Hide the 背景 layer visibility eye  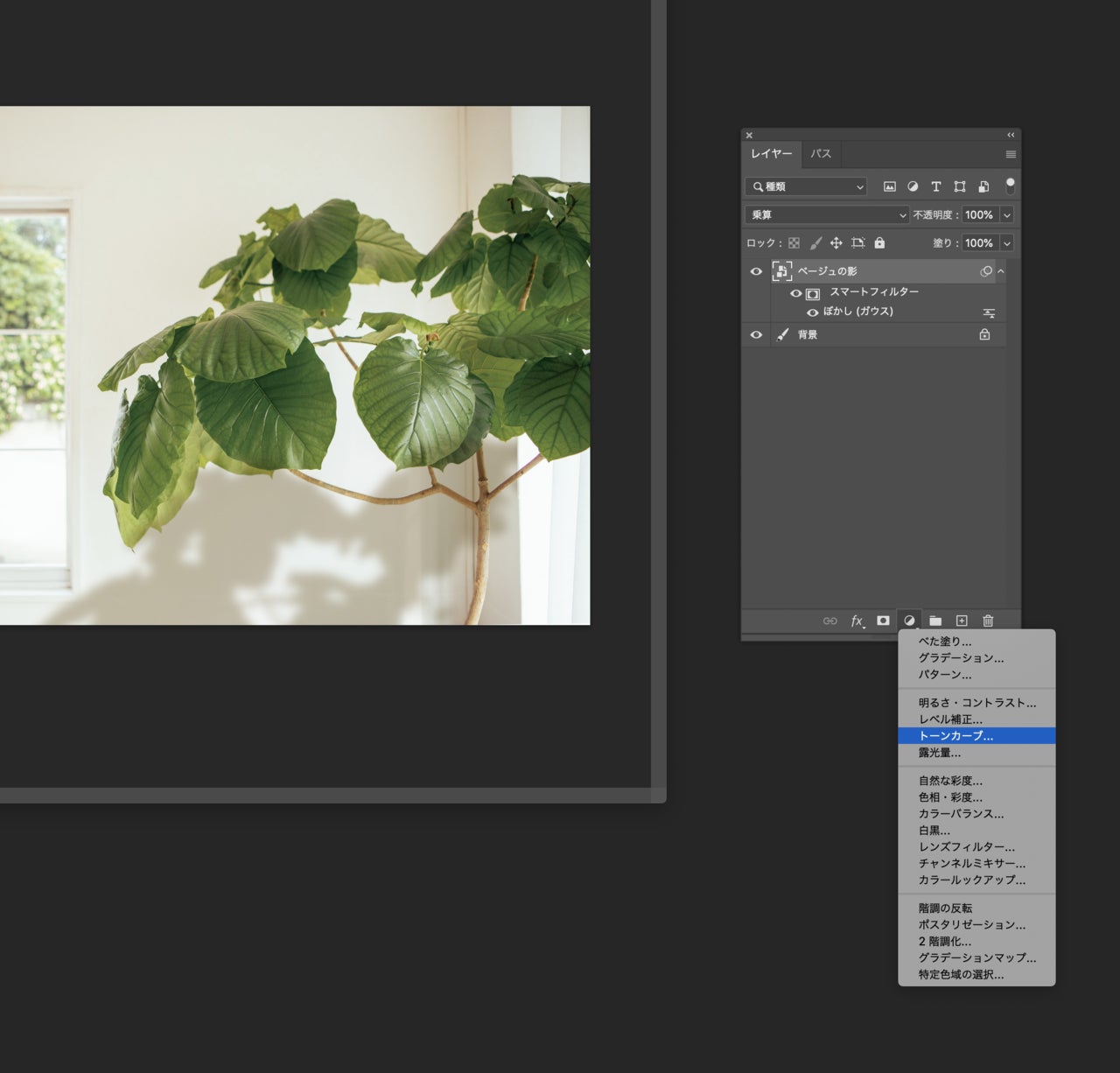tap(756, 334)
